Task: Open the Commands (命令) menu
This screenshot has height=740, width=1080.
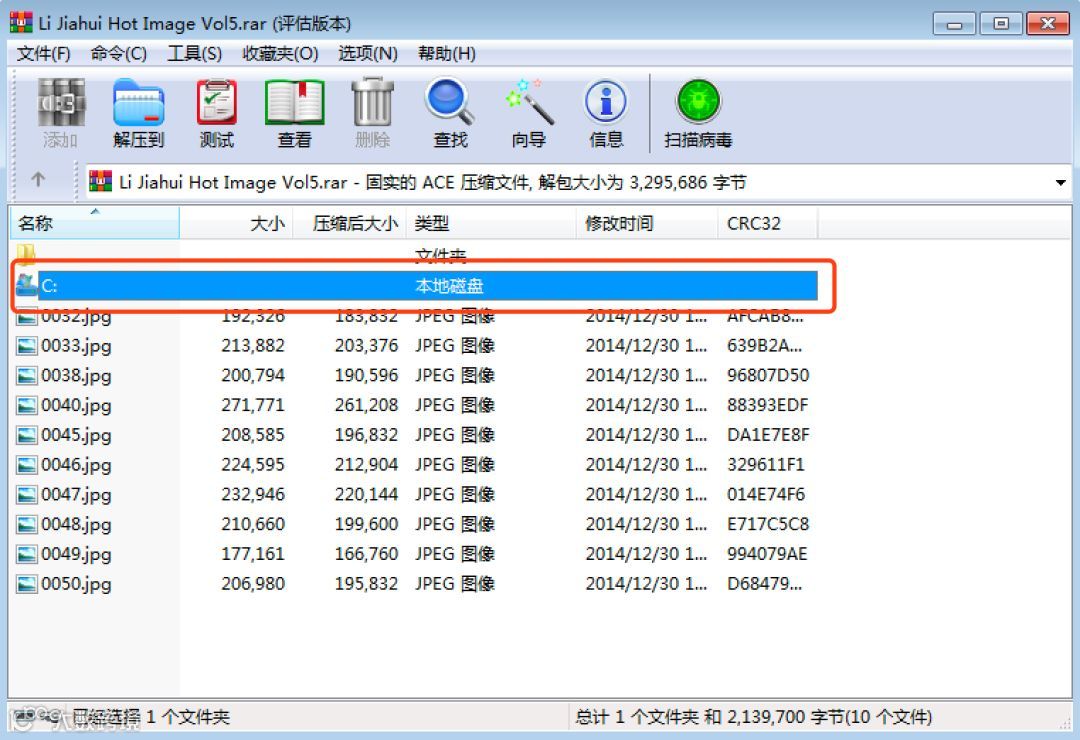Action: click(x=118, y=53)
